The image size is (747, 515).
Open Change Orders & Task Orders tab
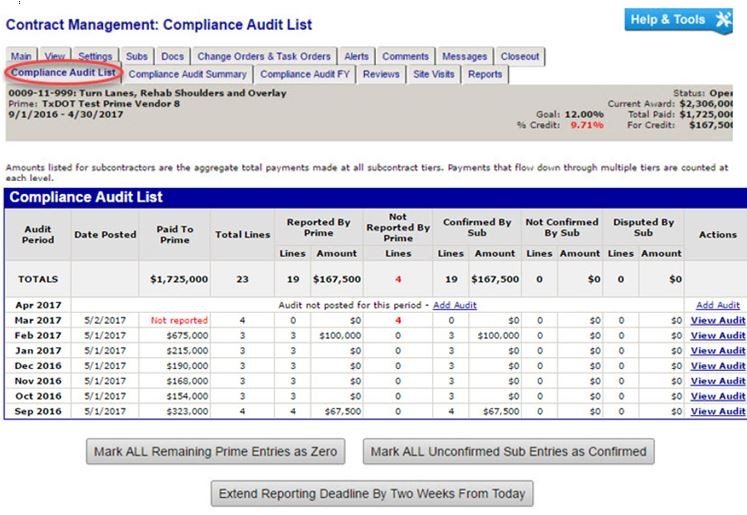[264, 57]
